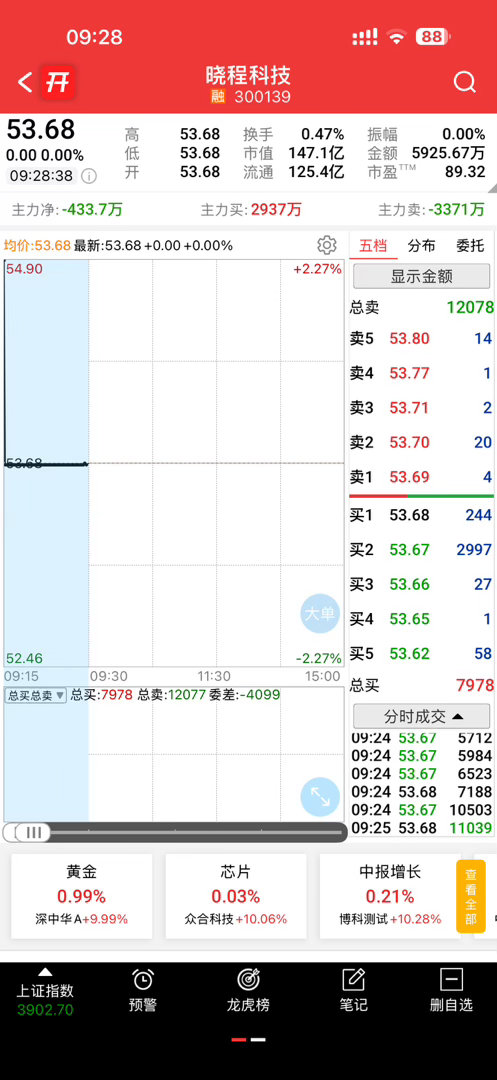
Task: Tap 主力净 -433.7万 value
Action: (x=92, y=209)
